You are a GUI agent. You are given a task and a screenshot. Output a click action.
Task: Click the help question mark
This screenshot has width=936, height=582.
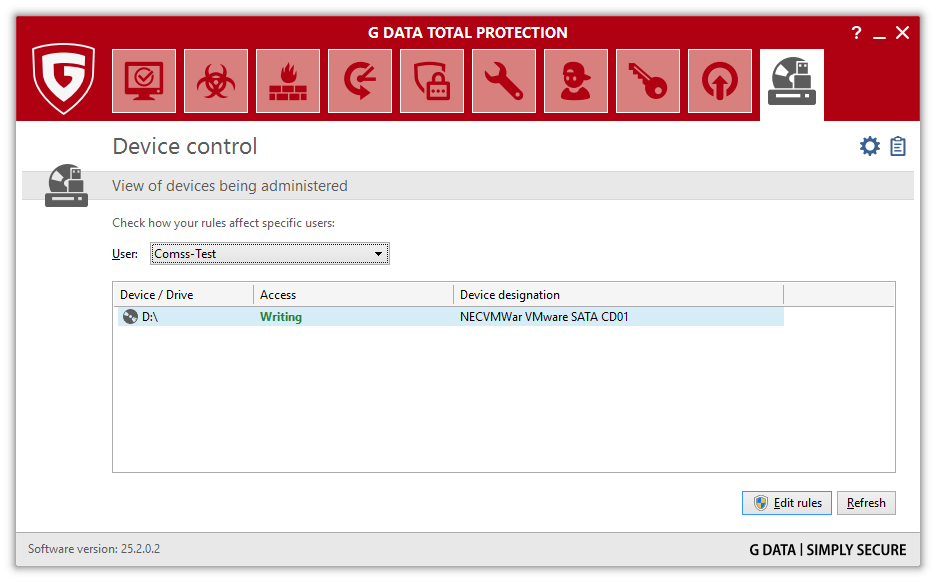tap(857, 33)
